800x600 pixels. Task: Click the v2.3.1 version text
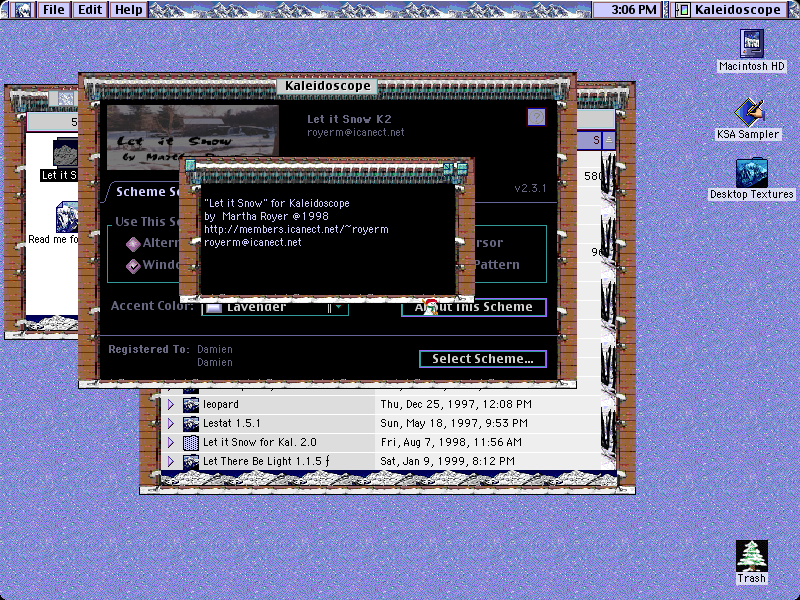(531, 188)
